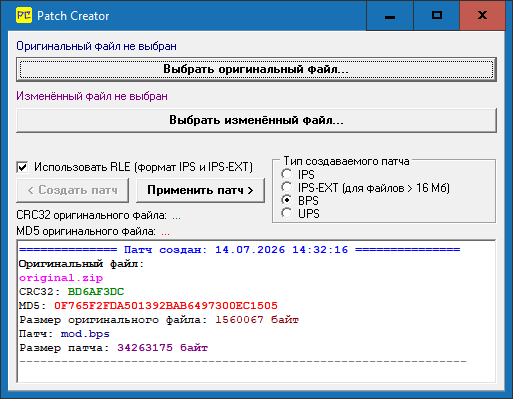513x399 pixels.
Task: Click '34263175 байт' patch size
Action: tap(162, 348)
